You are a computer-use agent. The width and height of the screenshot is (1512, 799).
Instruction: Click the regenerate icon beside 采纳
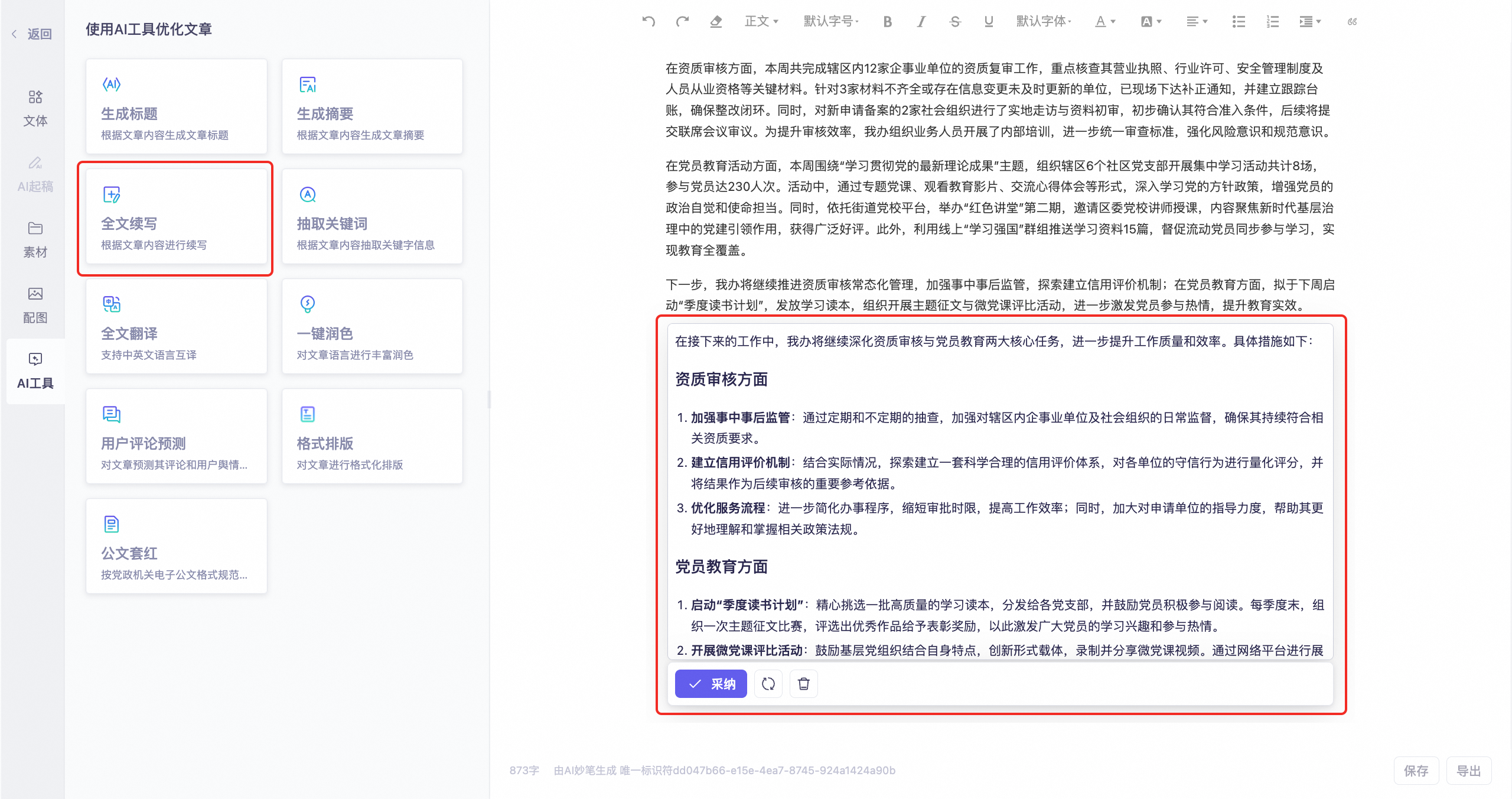click(x=768, y=684)
